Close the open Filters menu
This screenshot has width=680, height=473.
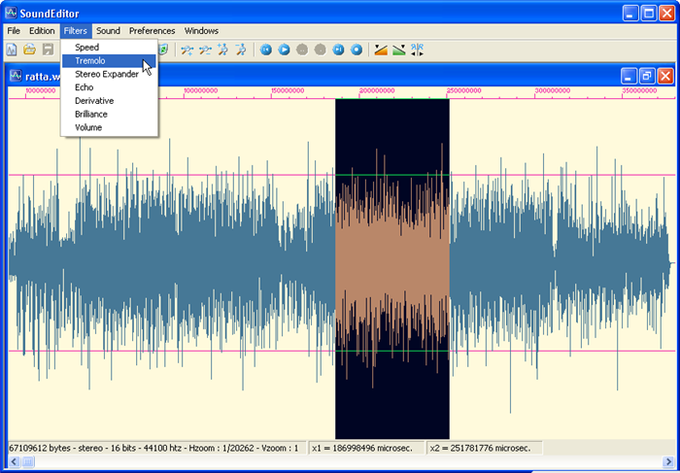click(75, 31)
